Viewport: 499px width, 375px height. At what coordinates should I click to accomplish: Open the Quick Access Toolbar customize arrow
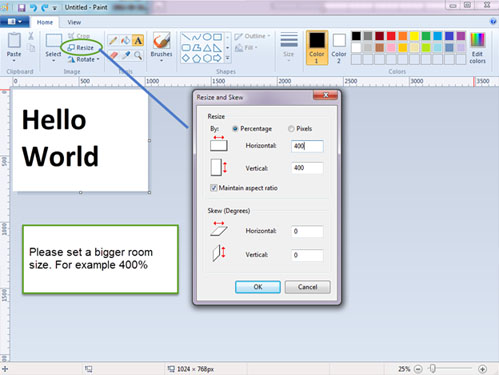point(55,8)
